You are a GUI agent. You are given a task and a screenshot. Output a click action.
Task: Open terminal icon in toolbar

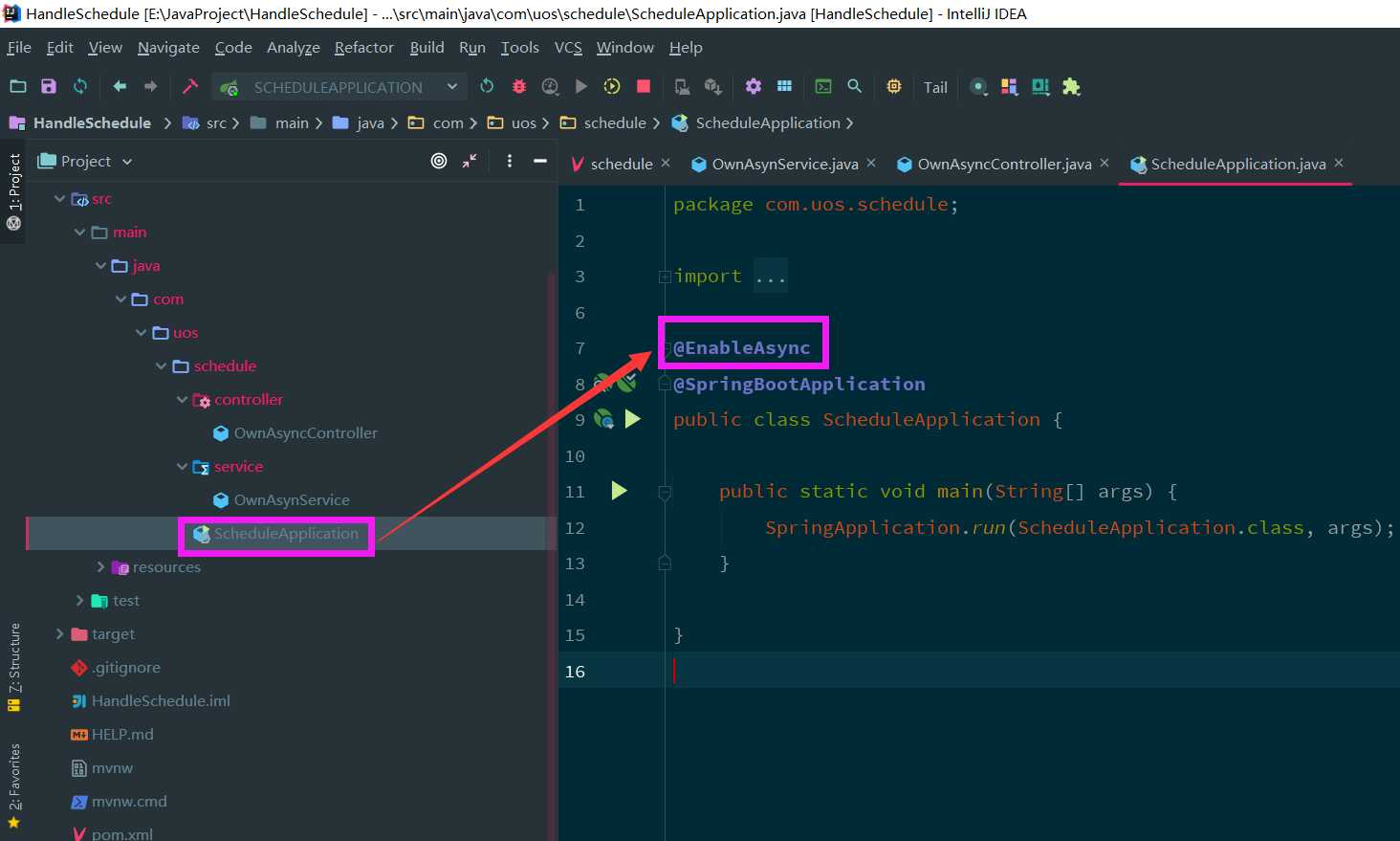pyautogui.click(x=823, y=86)
